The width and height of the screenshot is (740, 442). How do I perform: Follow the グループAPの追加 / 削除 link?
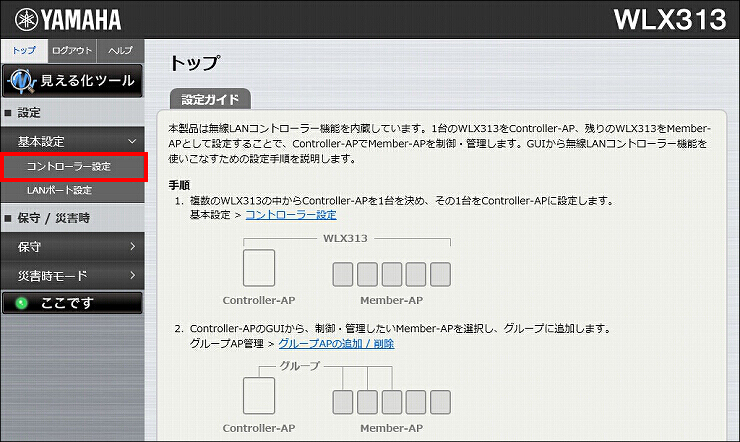336,343
